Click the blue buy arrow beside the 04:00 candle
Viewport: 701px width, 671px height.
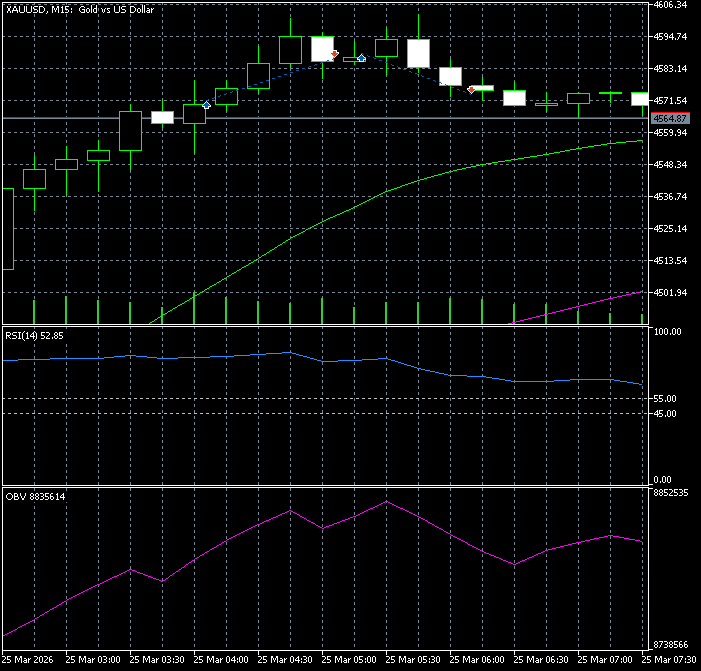coord(206,105)
